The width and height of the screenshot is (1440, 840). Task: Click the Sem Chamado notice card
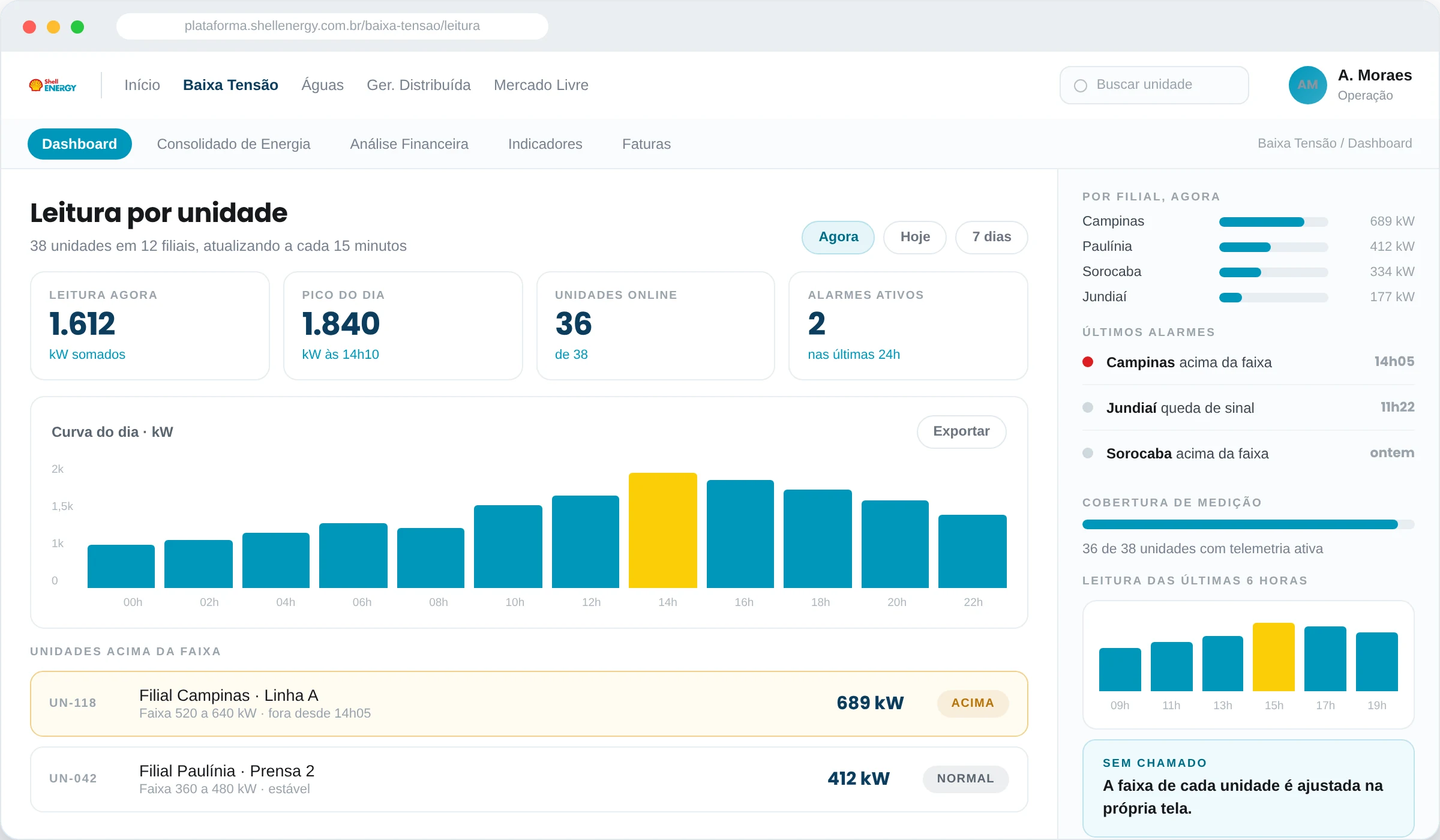[x=1248, y=788]
